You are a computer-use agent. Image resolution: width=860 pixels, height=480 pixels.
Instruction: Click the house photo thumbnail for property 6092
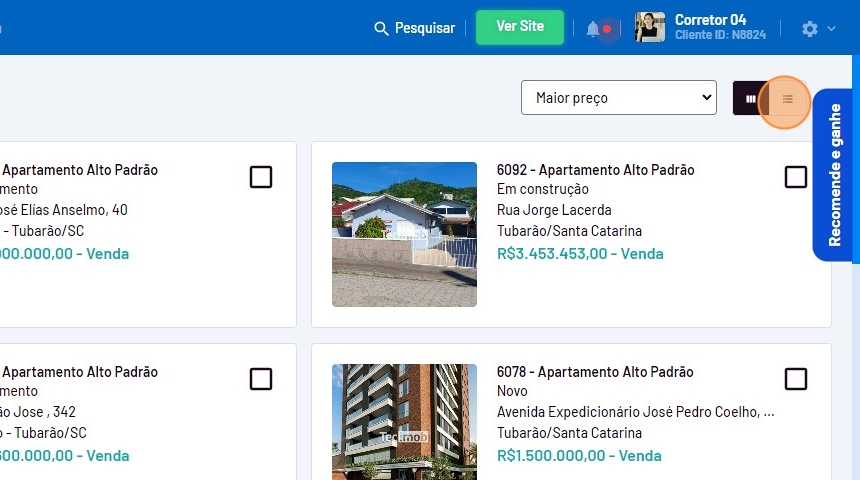404,234
